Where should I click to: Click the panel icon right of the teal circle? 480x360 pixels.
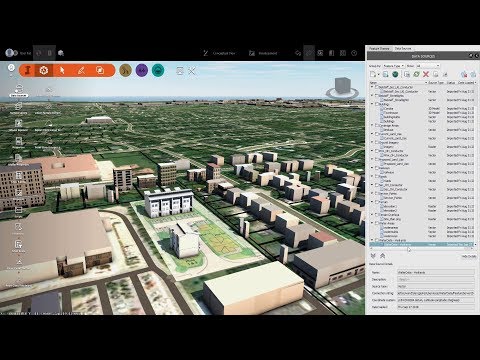180,71
